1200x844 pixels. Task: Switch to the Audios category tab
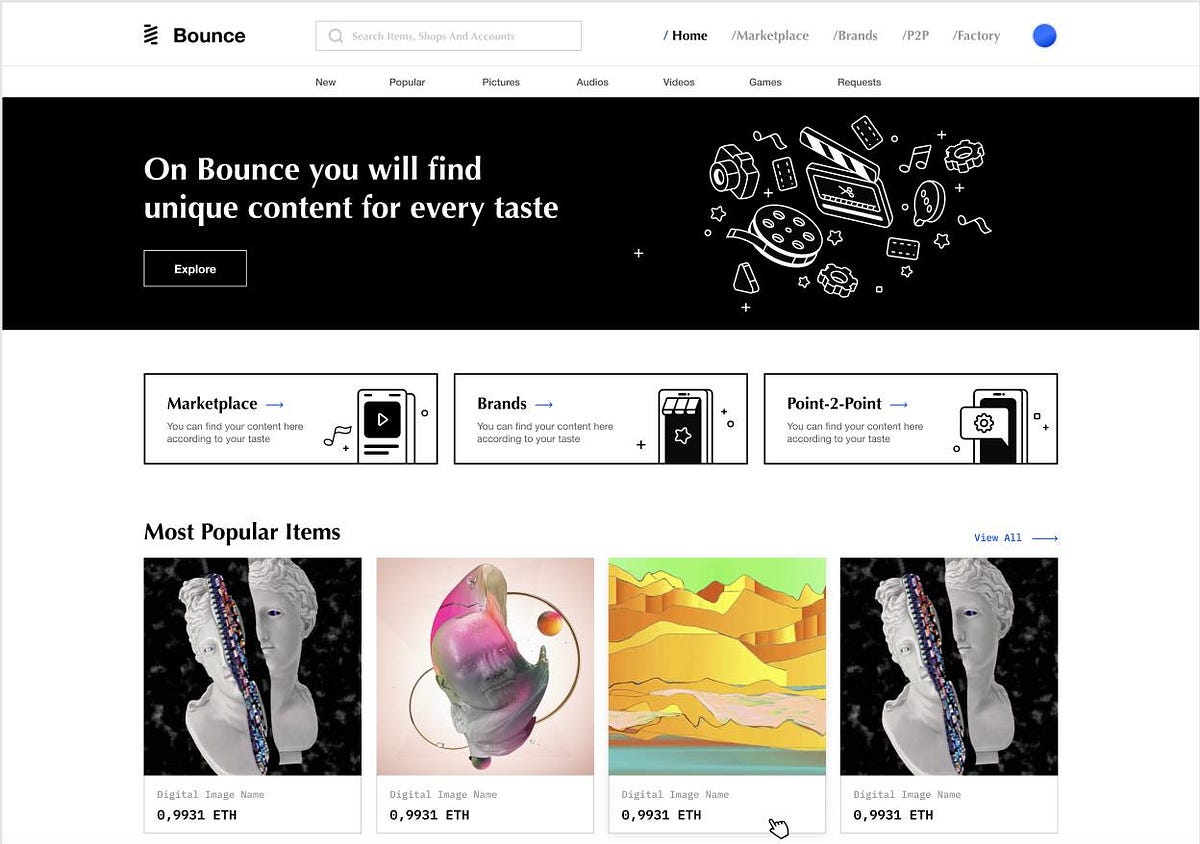(x=592, y=82)
